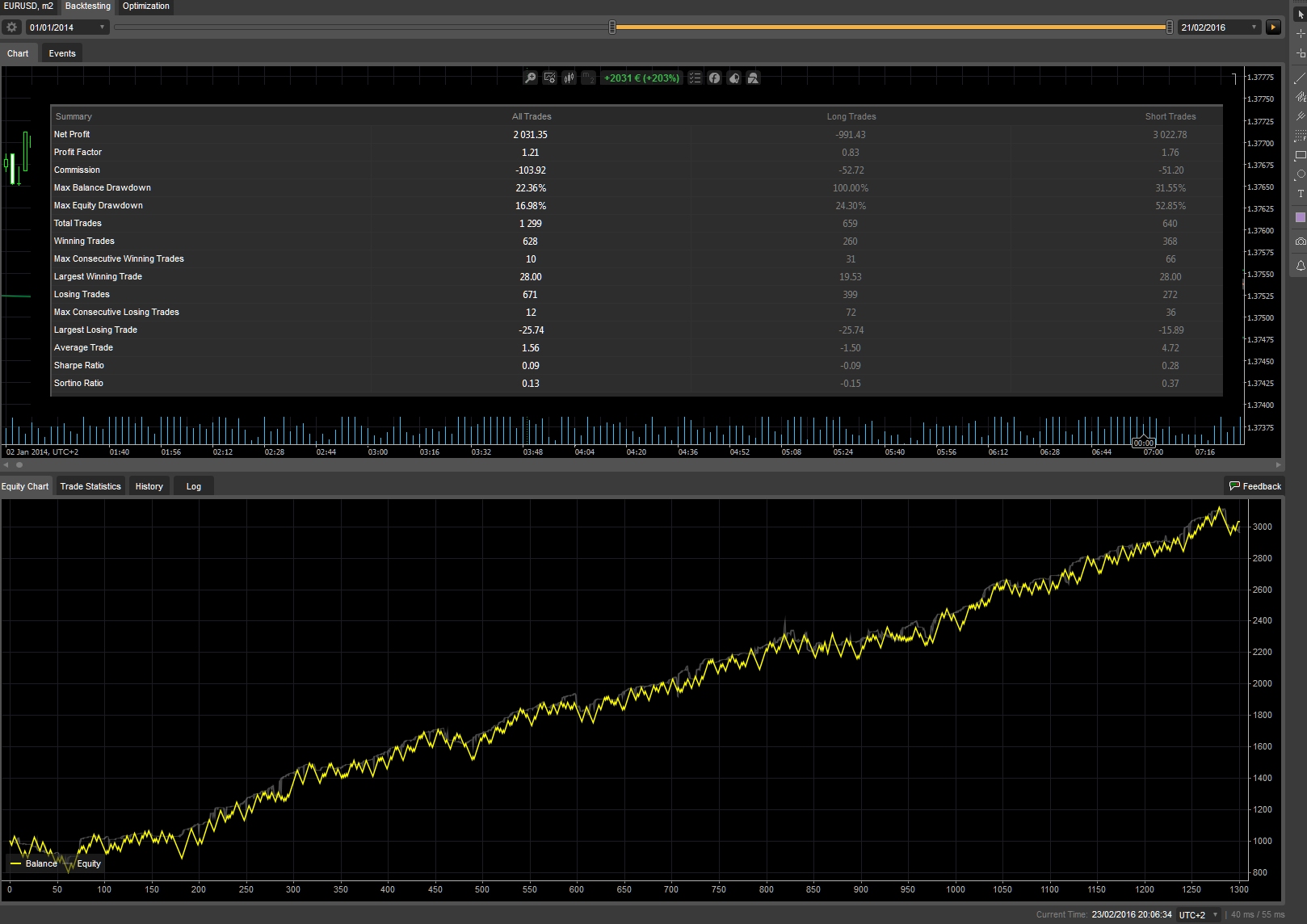Click chart scrollbar right arrow
The height and width of the screenshot is (924, 1307).
coord(1278,464)
